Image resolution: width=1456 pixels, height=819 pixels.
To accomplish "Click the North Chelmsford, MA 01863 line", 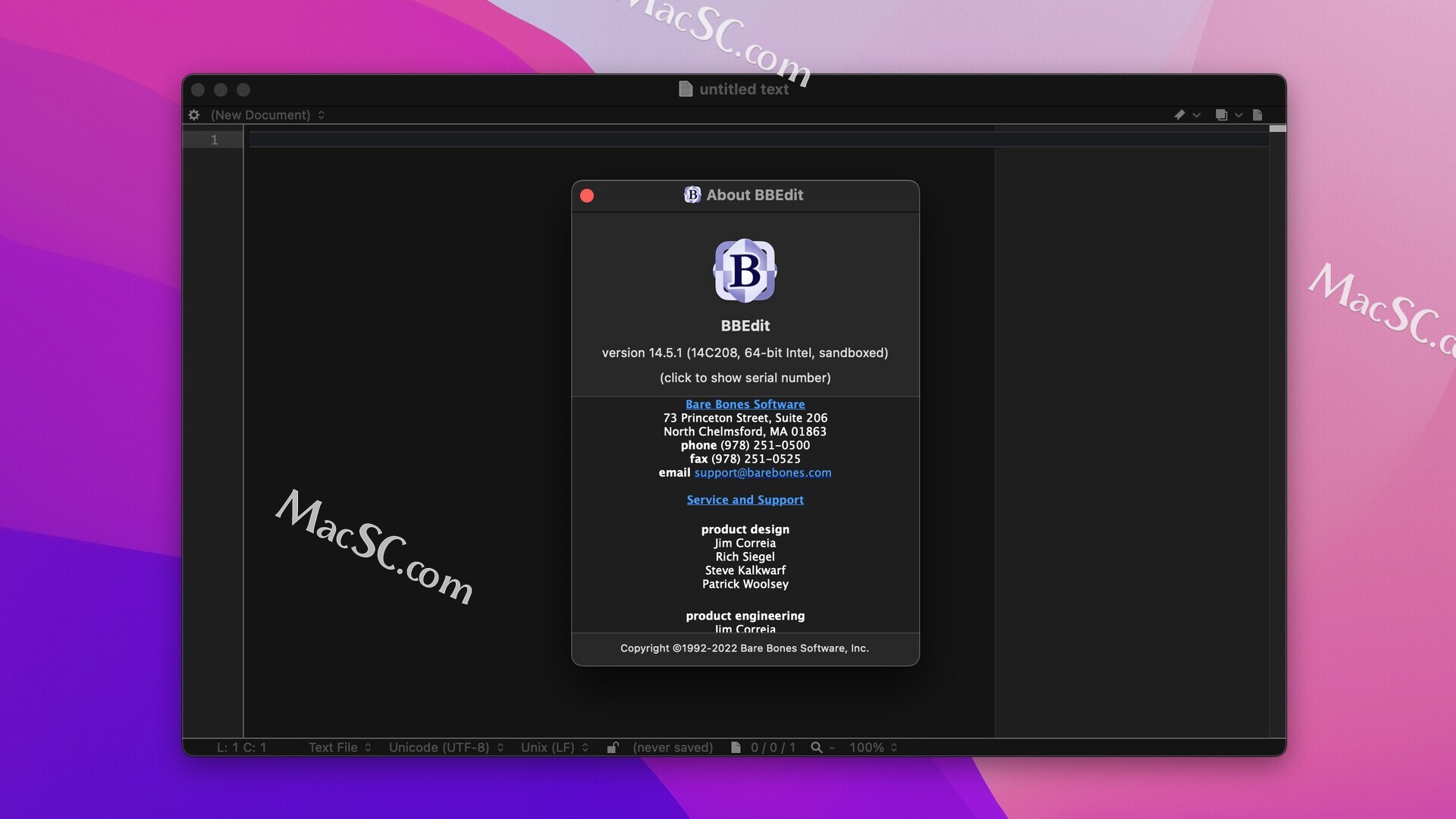I will 745,431.
